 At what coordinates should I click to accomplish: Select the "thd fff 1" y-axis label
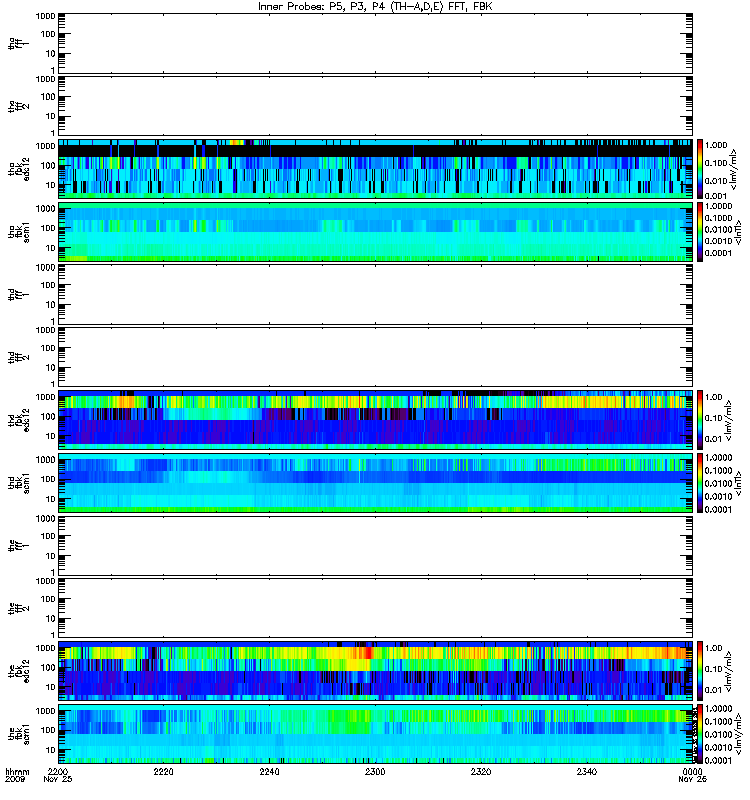coord(19,294)
